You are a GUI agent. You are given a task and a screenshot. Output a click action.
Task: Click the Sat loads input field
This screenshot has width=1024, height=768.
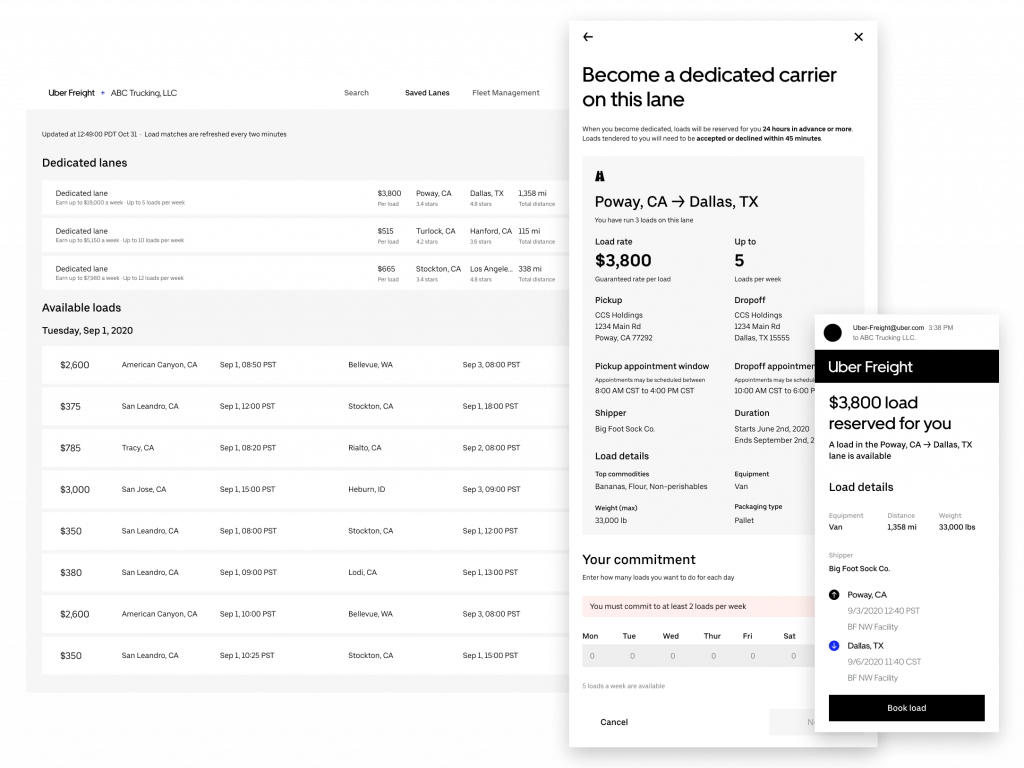click(793, 656)
